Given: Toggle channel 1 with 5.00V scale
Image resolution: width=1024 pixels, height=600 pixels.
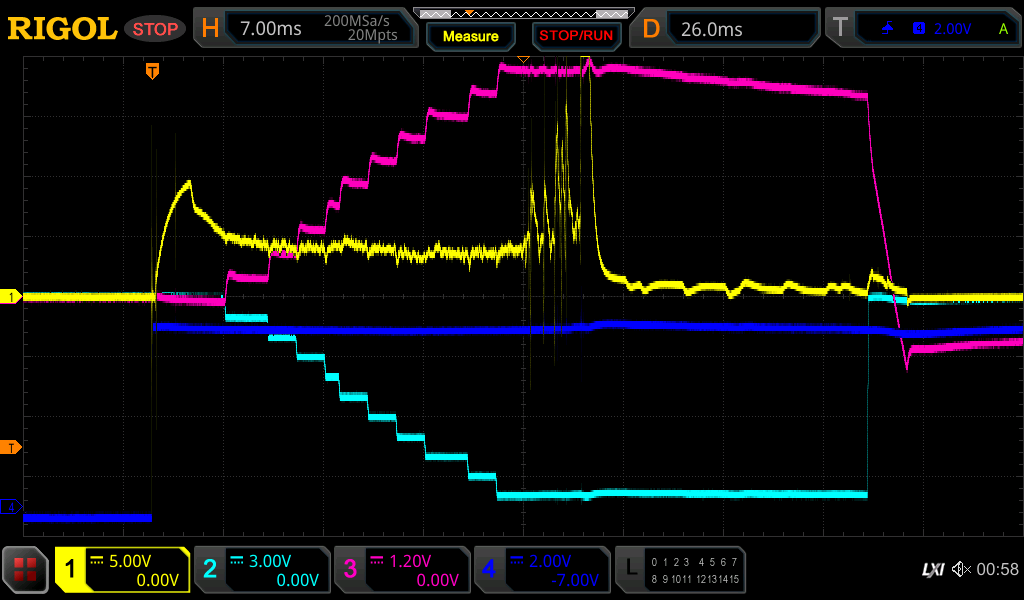Looking at the screenshot, I should tap(122, 570).
